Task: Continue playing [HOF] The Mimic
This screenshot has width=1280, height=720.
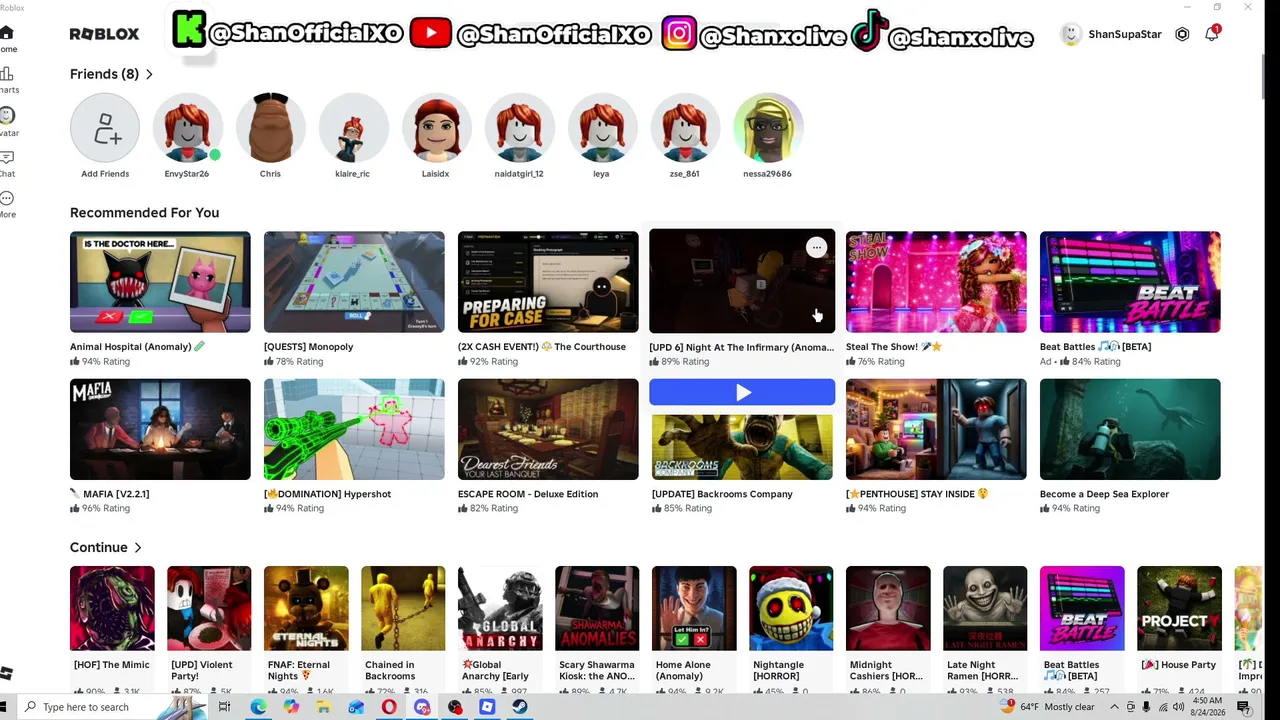Action: pos(112,608)
